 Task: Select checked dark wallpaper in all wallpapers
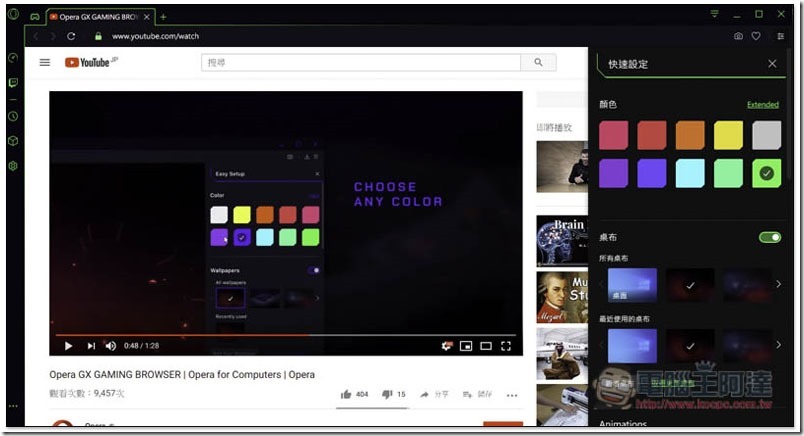click(x=690, y=285)
